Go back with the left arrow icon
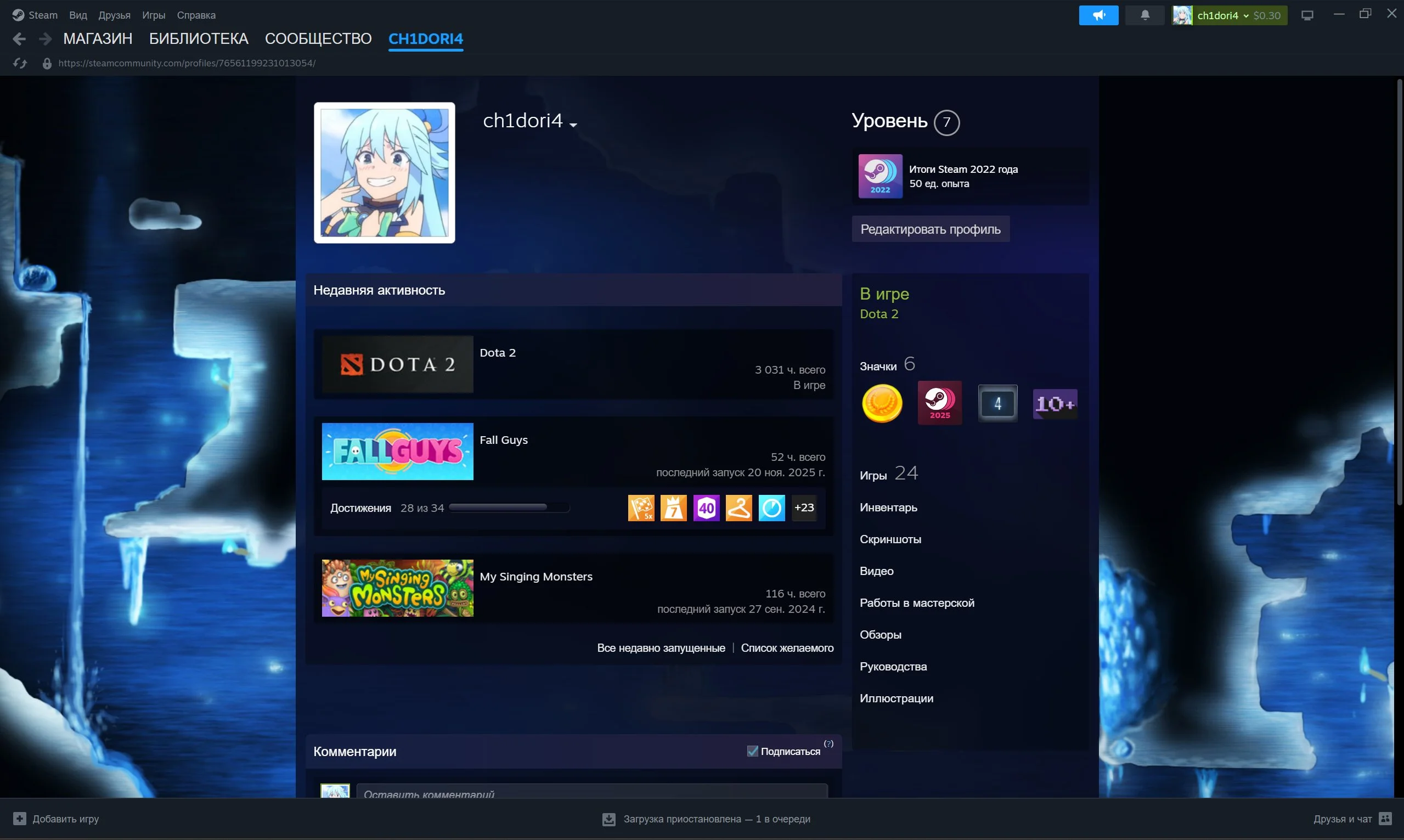The width and height of the screenshot is (1404, 840). click(19, 38)
